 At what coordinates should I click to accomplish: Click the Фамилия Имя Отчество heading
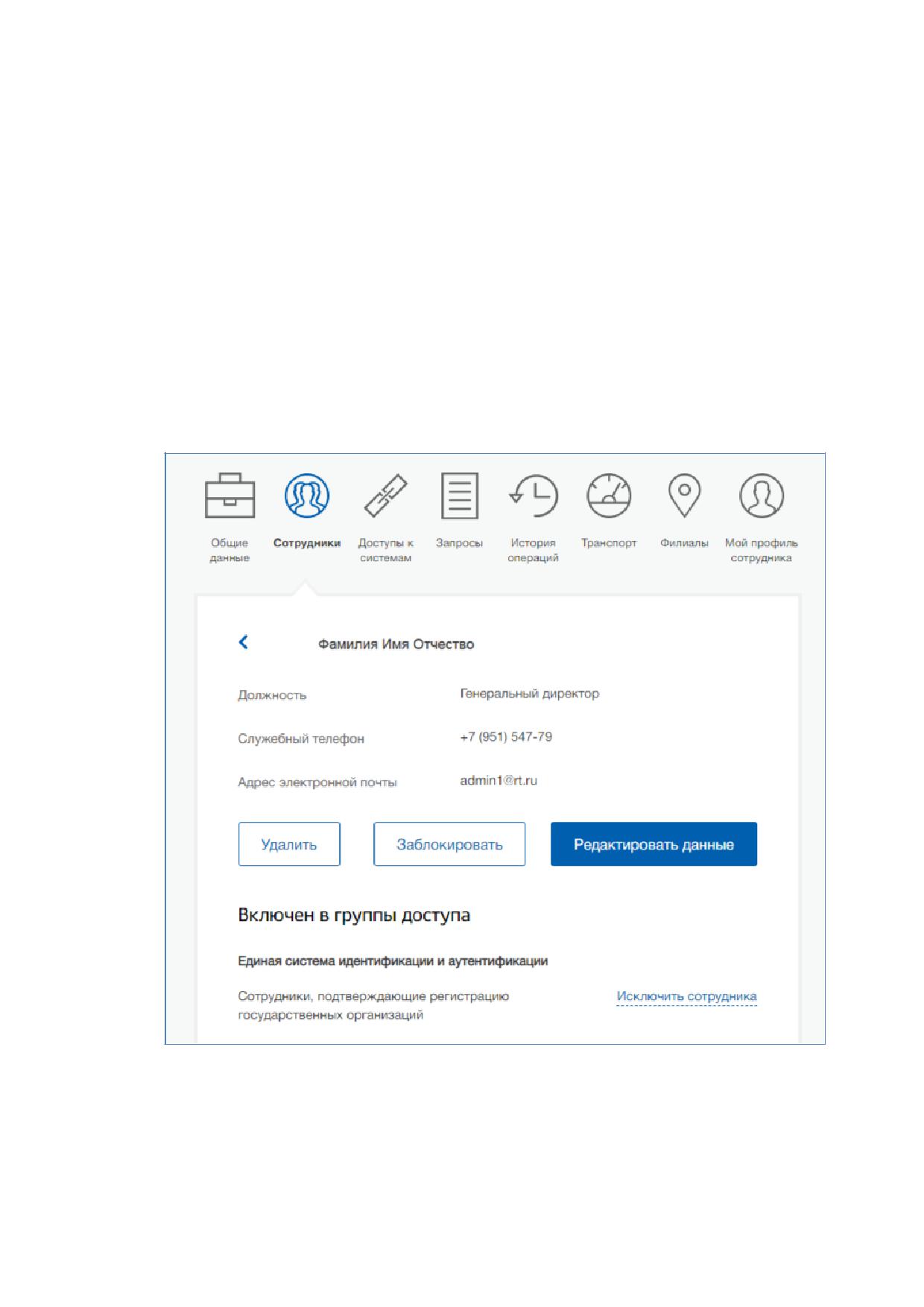click(396, 645)
